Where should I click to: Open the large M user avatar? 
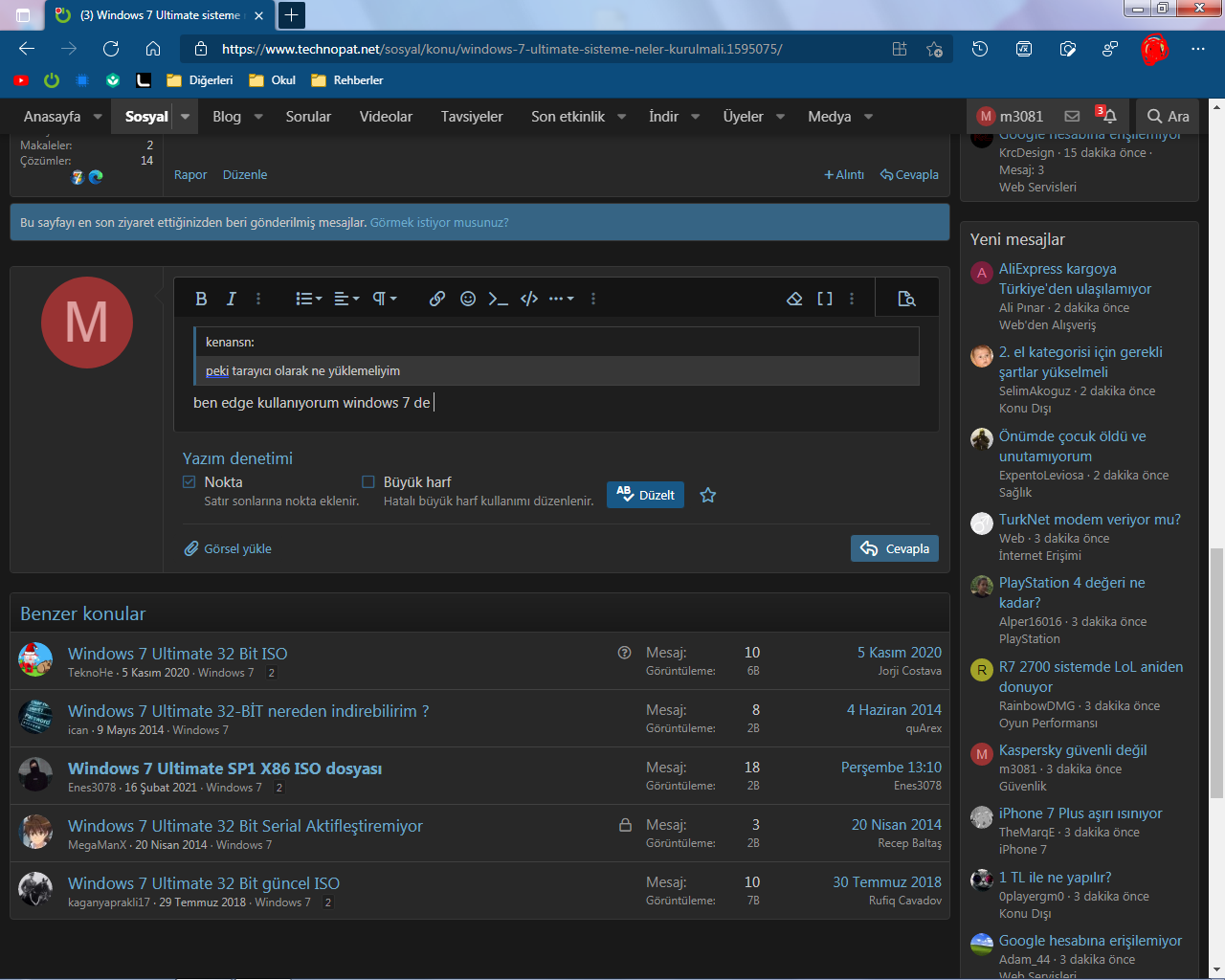point(87,323)
